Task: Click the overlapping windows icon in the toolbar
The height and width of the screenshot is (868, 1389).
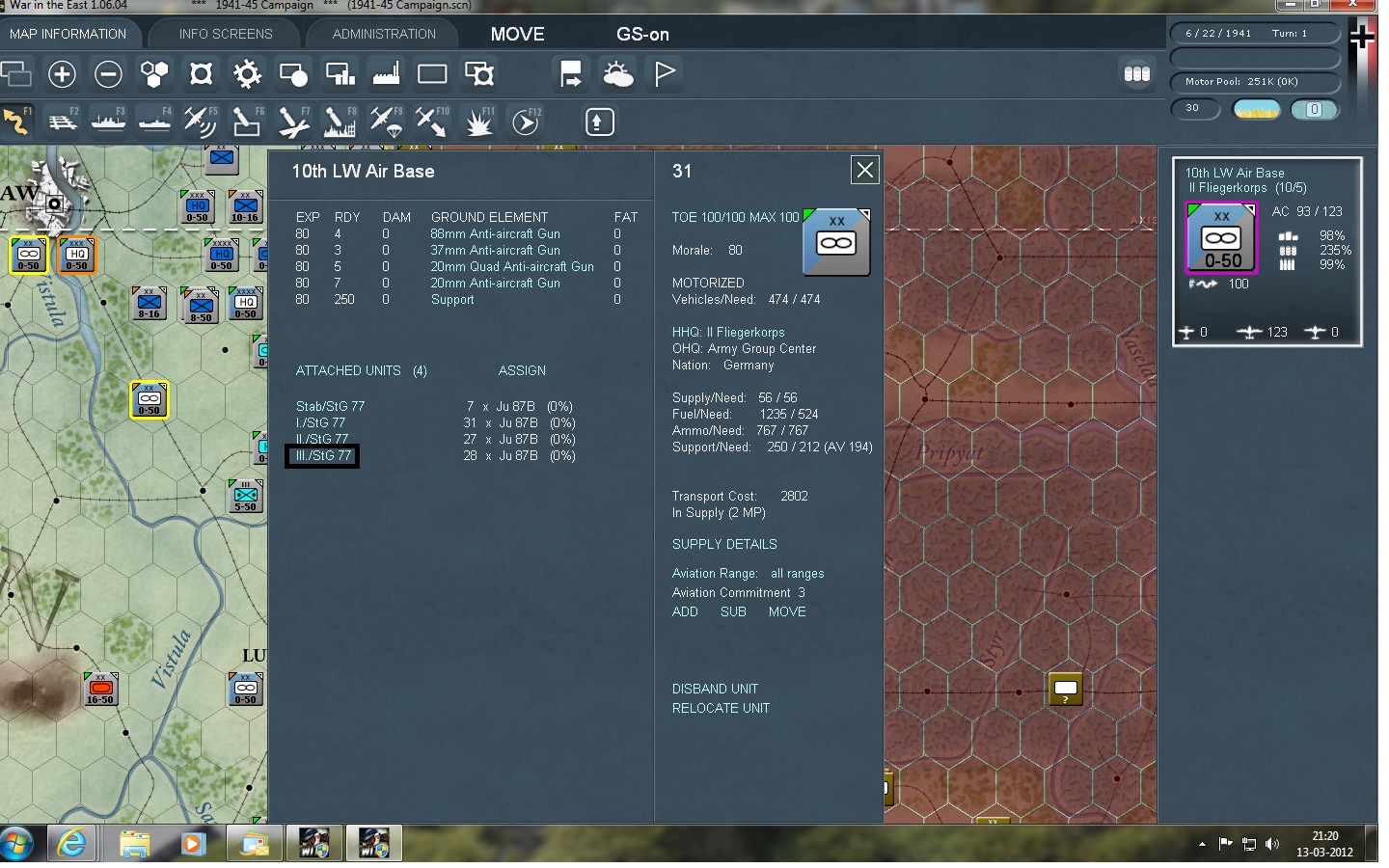Action: tap(15, 74)
